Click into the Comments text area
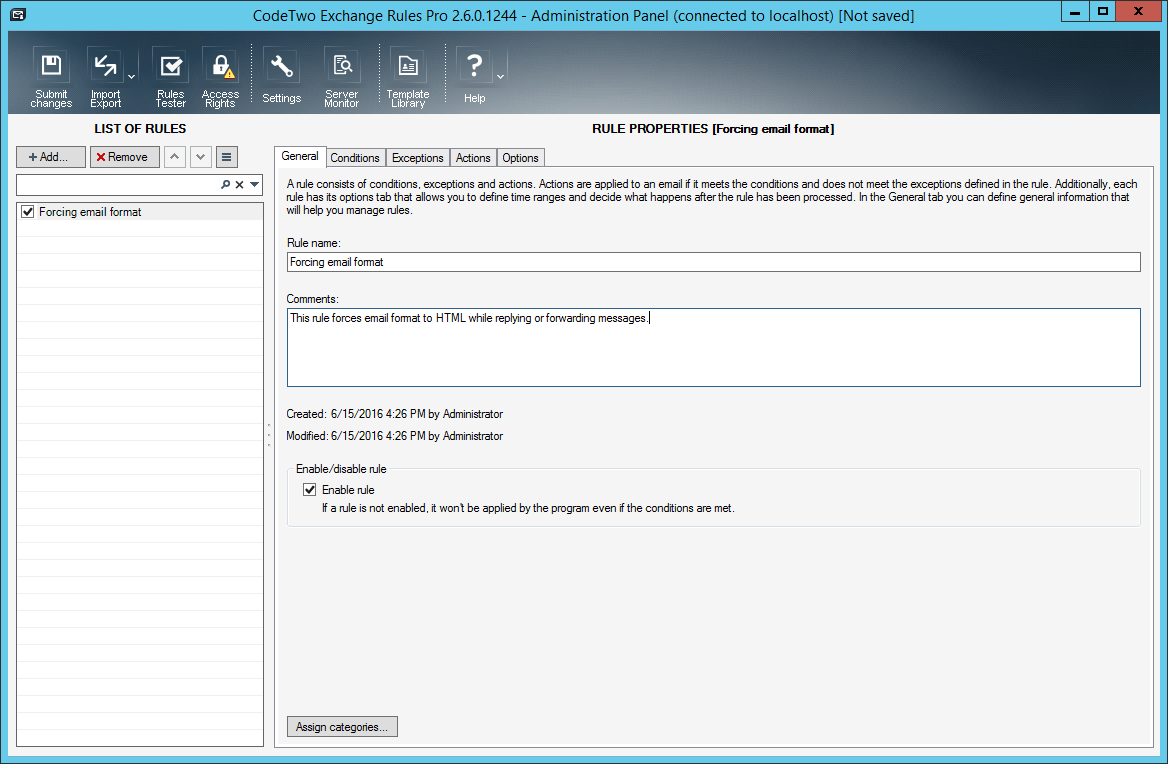The image size is (1168, 764). [714, 347]
